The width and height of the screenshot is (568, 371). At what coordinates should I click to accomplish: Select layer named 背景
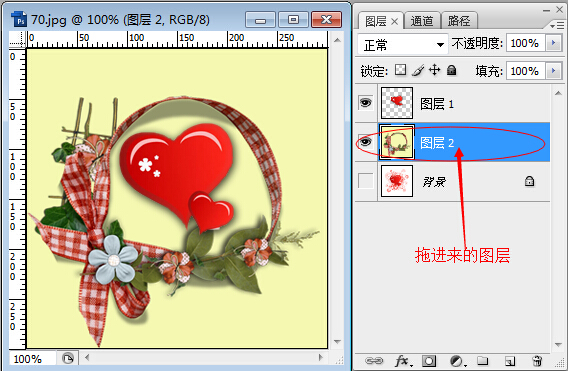[x=434, y=182]
